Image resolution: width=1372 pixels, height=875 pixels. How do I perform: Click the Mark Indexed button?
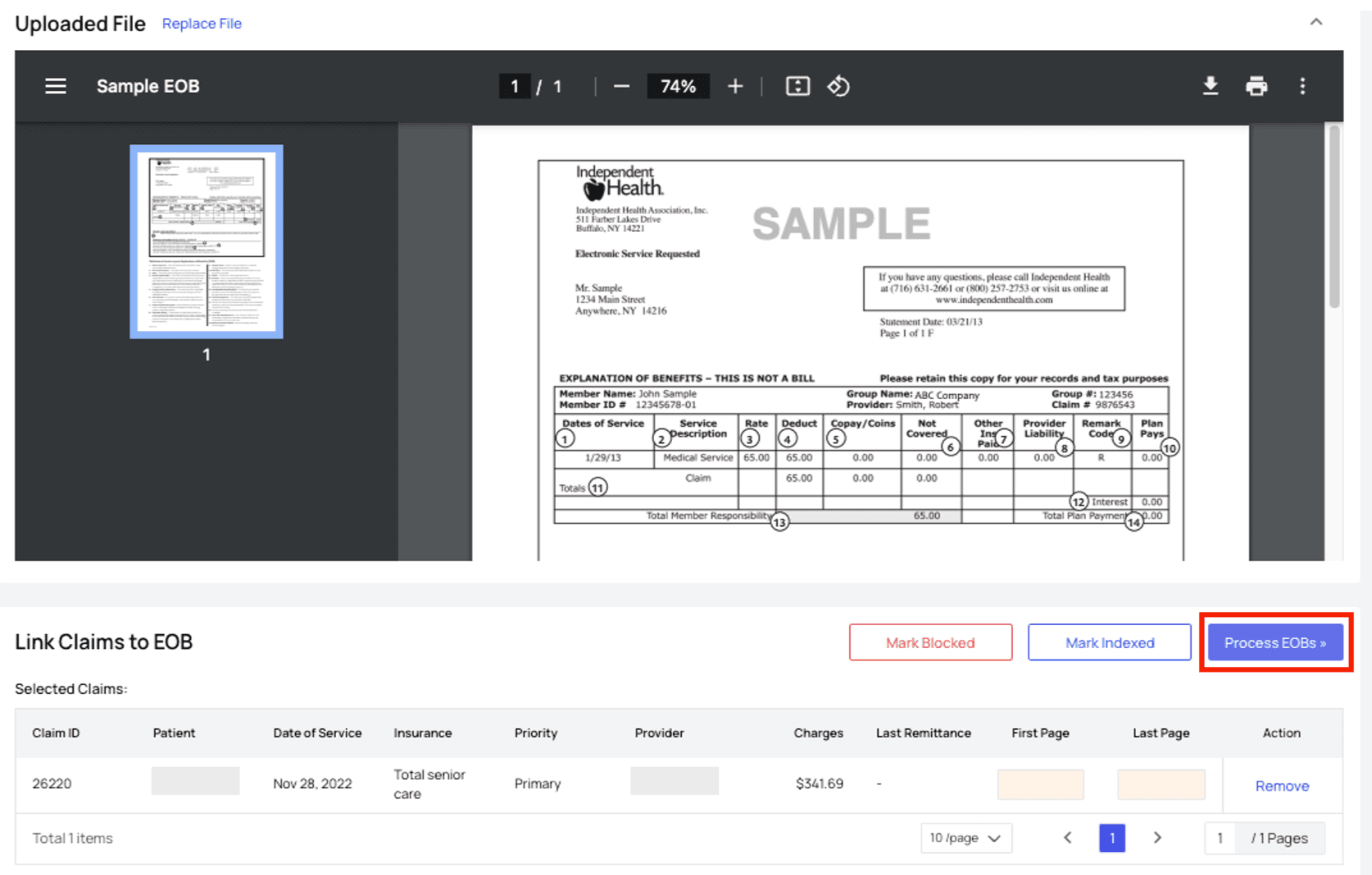pyautogui.click(x=1110, y=642)
